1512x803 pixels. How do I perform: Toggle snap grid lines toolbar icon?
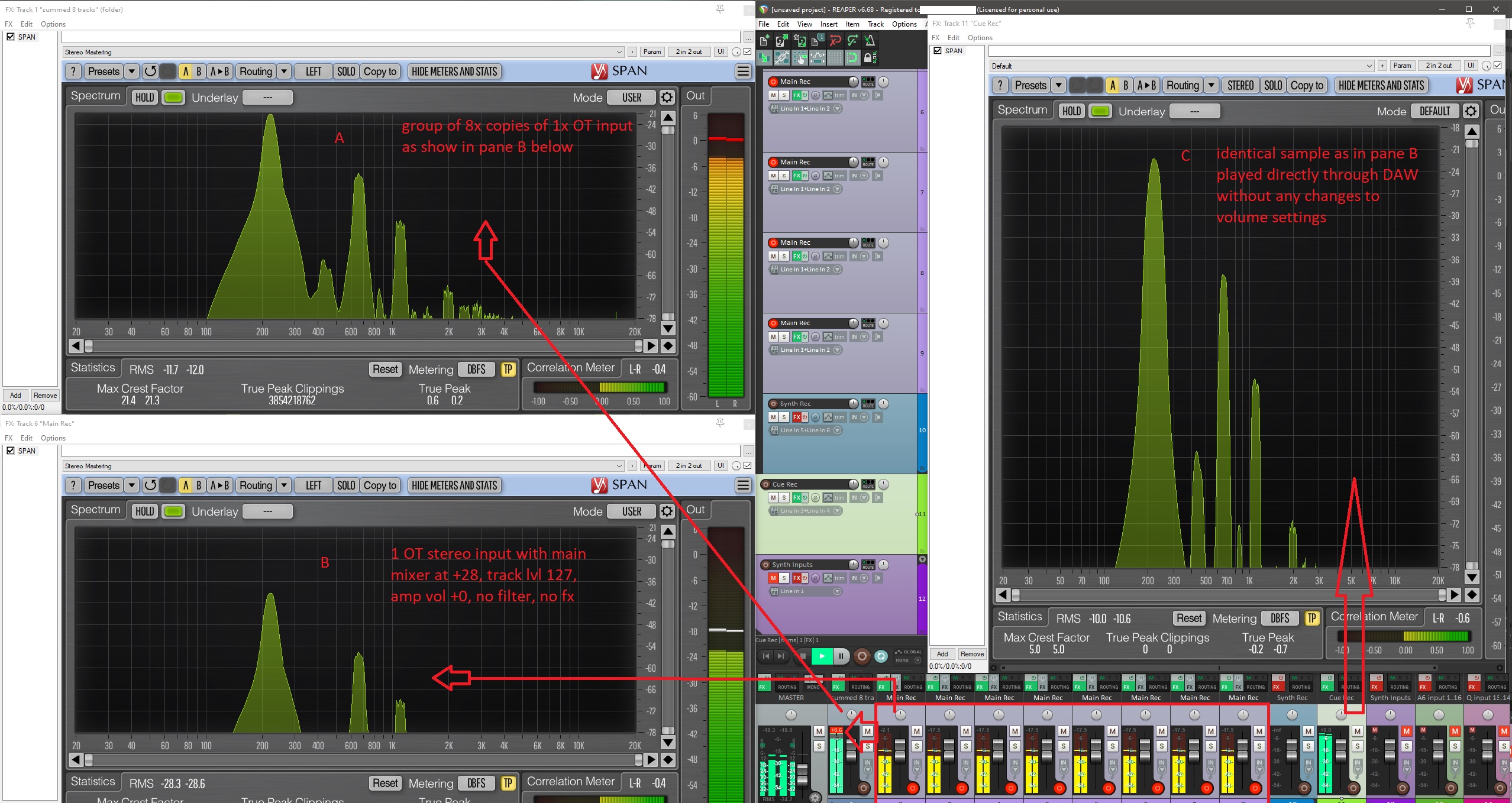(835, 58)
